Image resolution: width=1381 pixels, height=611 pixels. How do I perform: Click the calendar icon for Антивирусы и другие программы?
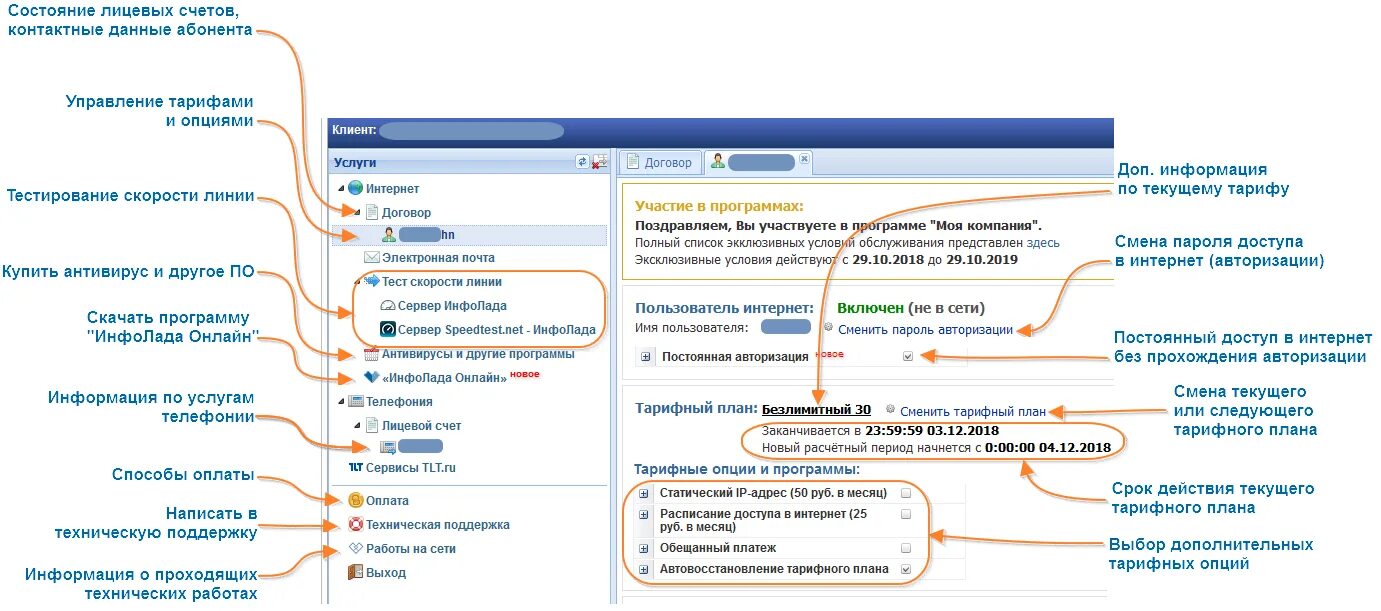372,353
